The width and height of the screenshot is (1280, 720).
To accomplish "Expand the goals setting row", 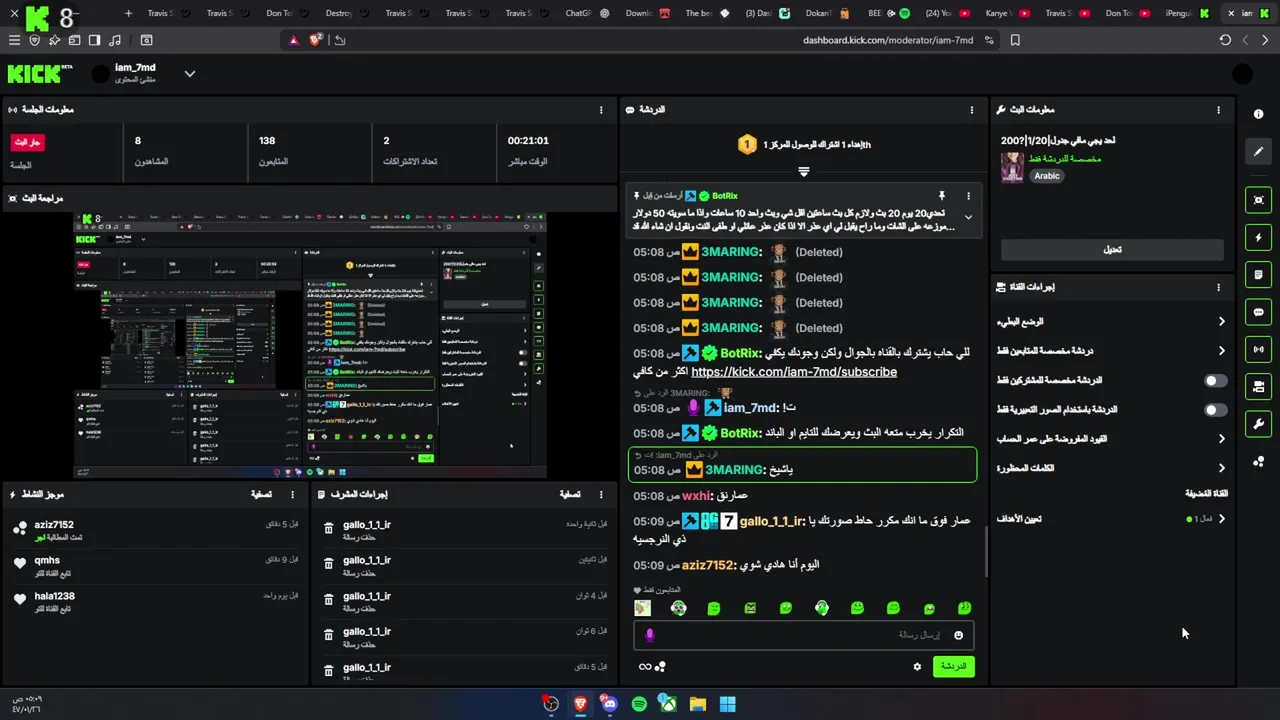I will pos(1110,519).
